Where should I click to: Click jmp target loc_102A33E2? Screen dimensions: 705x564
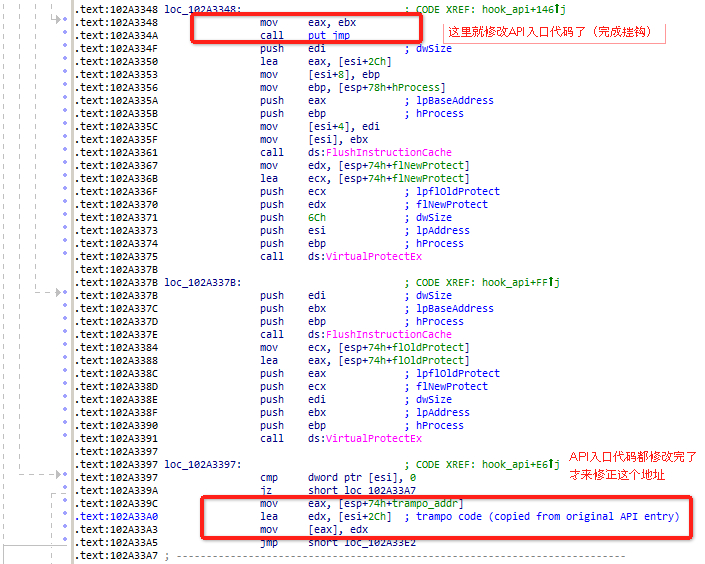pos(379,543)
